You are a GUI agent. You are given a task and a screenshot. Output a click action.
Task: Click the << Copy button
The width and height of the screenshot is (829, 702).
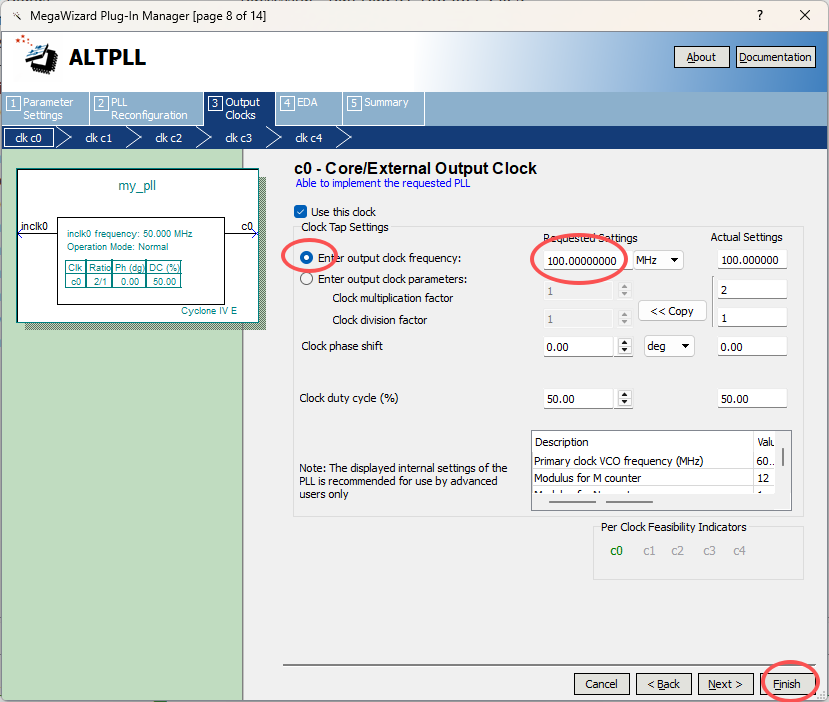672,311
